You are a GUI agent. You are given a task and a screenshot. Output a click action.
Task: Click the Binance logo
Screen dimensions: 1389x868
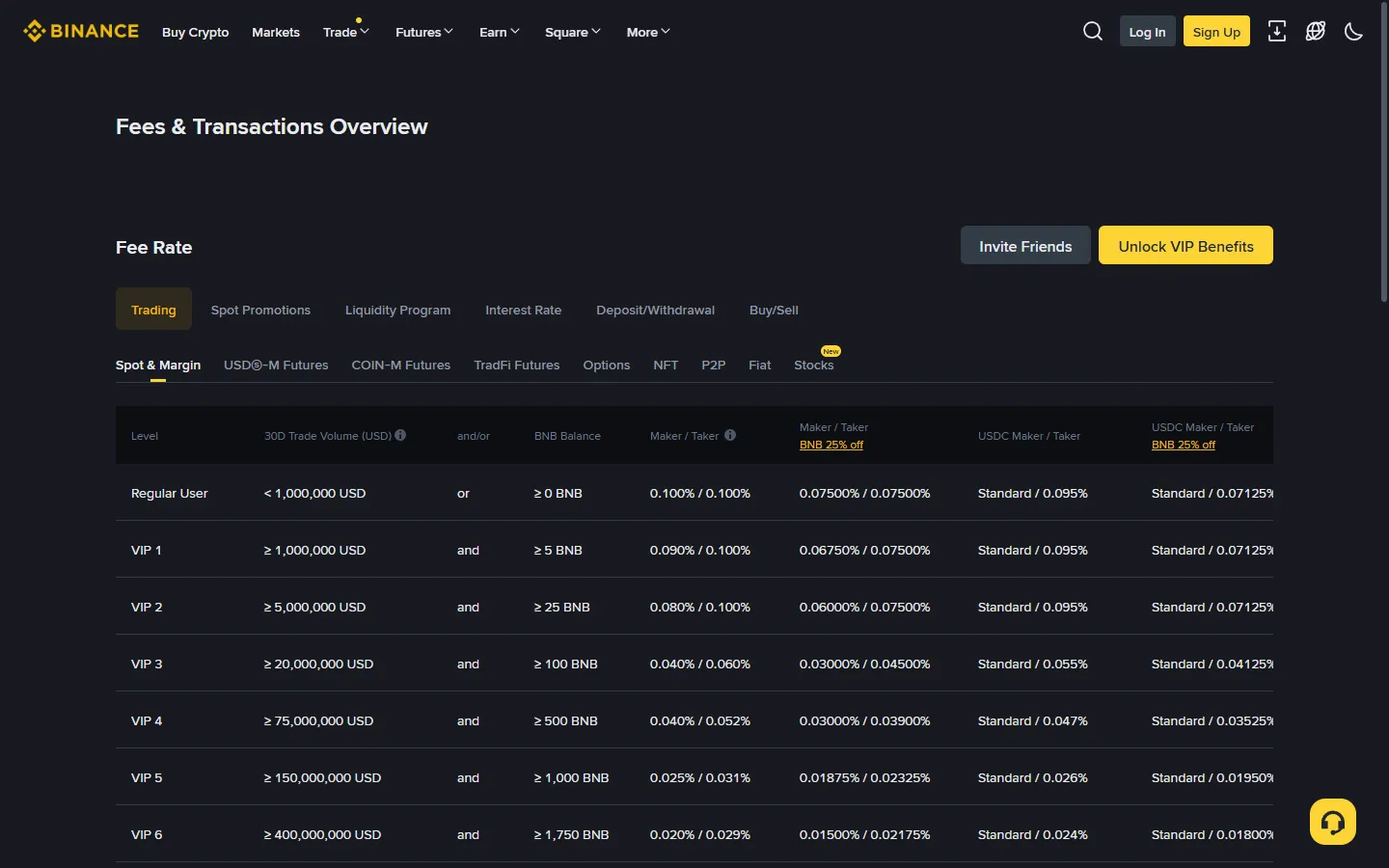(81, 31)
